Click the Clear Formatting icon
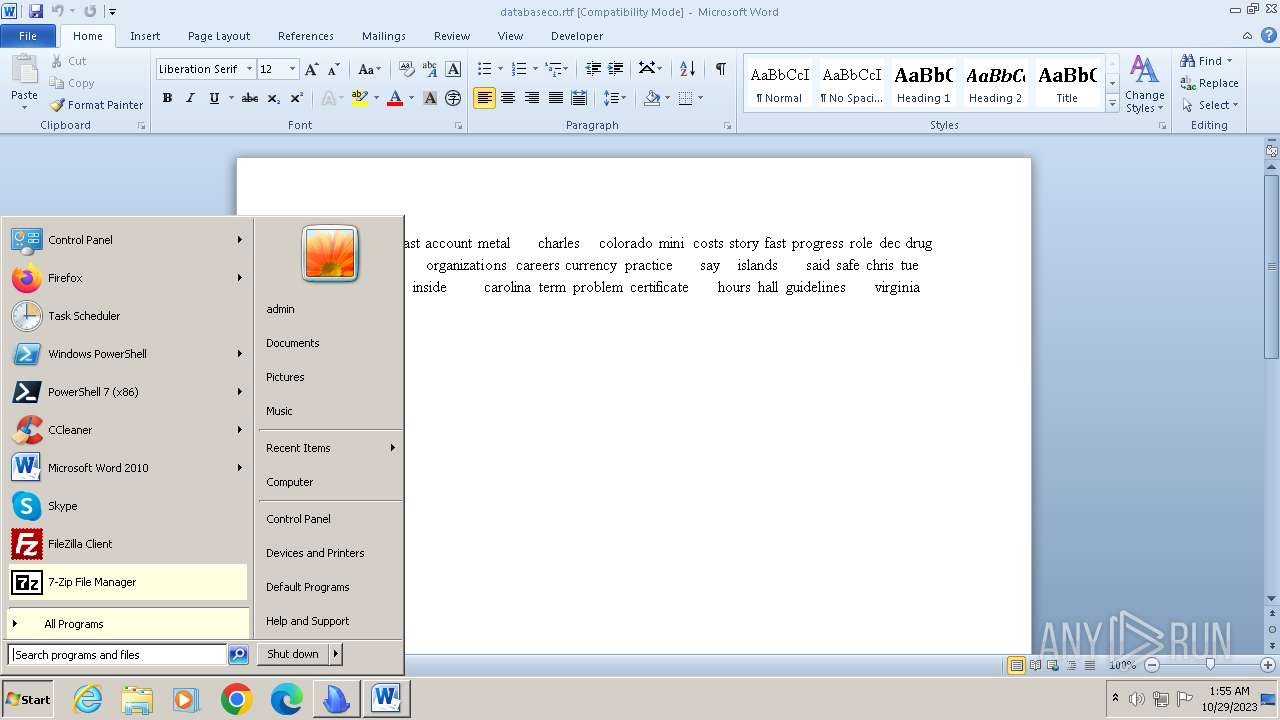This screenshot has height=720, width=1280. 406,69
